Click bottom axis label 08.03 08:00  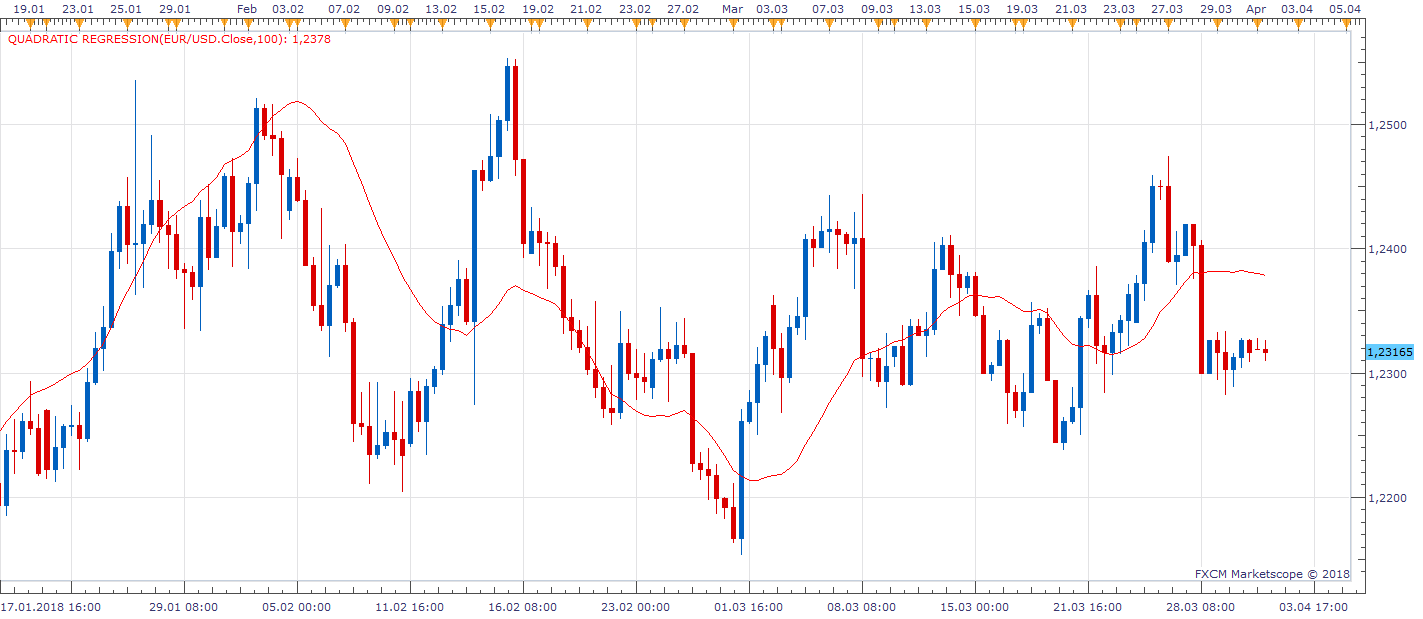862,607
